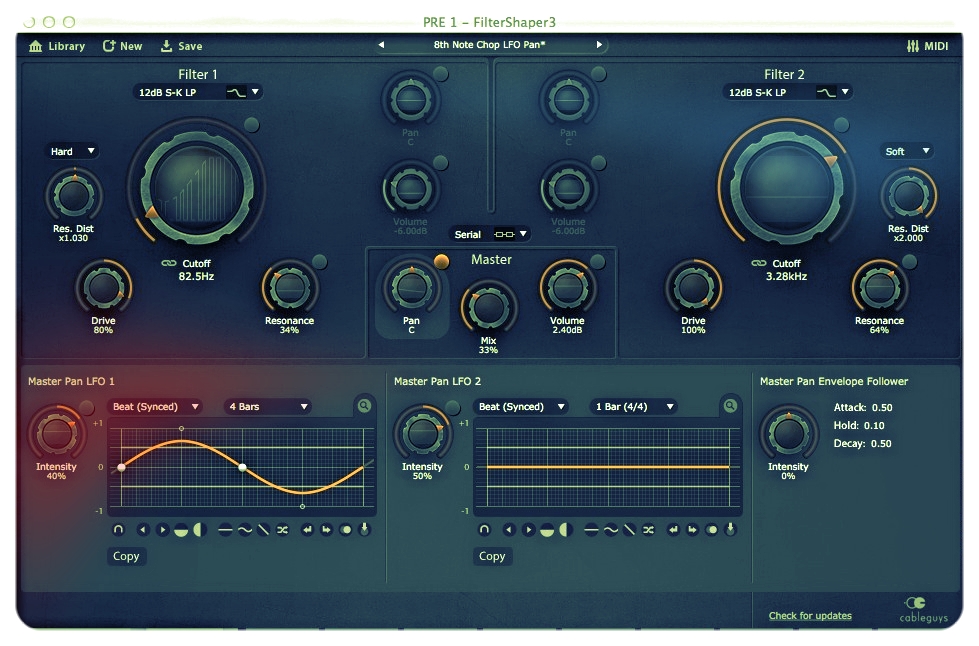This screenshot has width=979, height=646.
Task: Open Filter 2 type dropdown 12dB S-K LP
Action: point(787,92)
